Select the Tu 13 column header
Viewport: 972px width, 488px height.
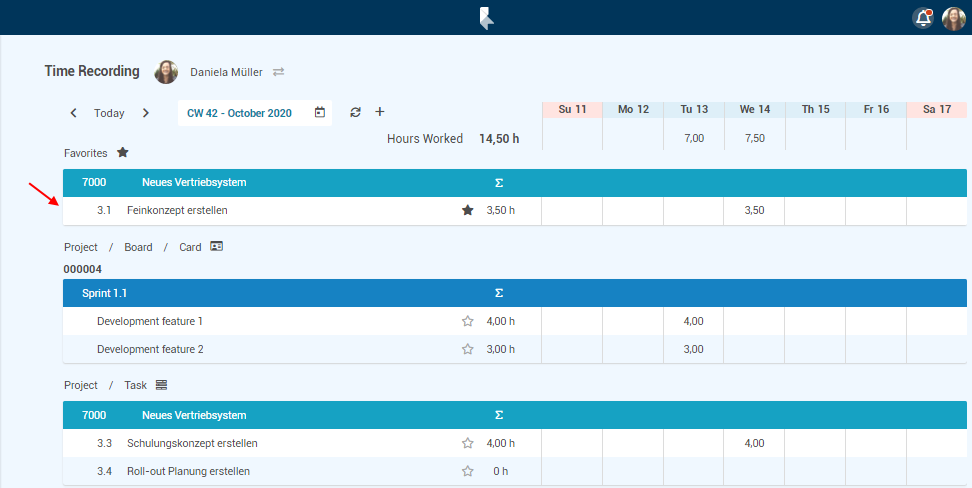[x=694, y=109]
